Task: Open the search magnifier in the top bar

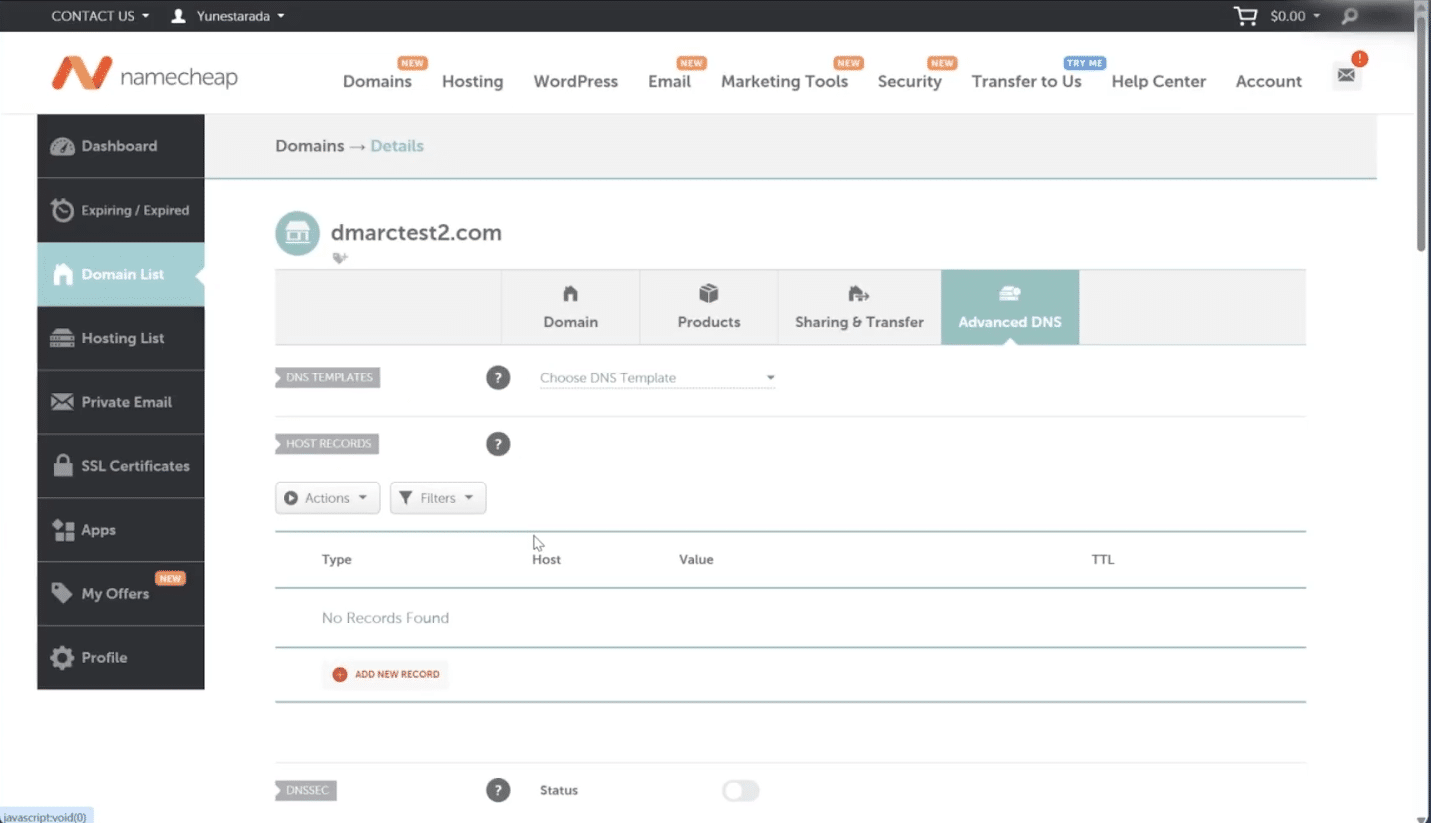Action: [x=1348, y=16]
